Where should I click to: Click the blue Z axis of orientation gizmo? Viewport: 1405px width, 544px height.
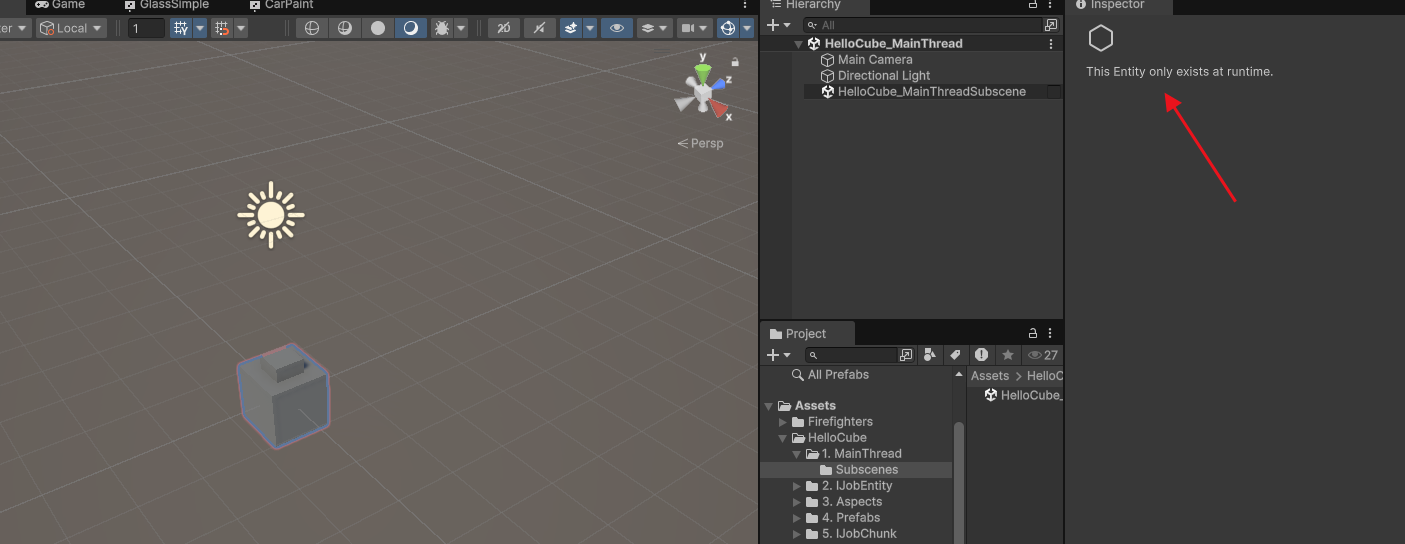[720, 83]
